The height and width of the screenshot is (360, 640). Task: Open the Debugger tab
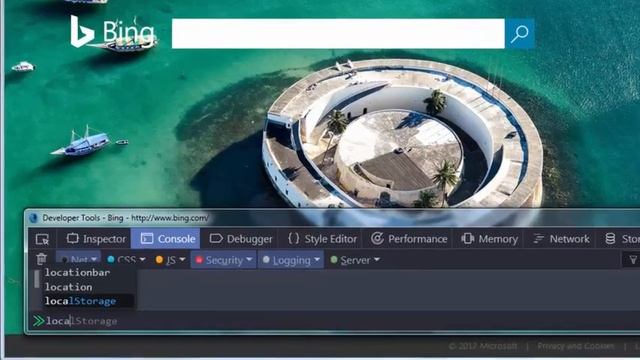241,239
